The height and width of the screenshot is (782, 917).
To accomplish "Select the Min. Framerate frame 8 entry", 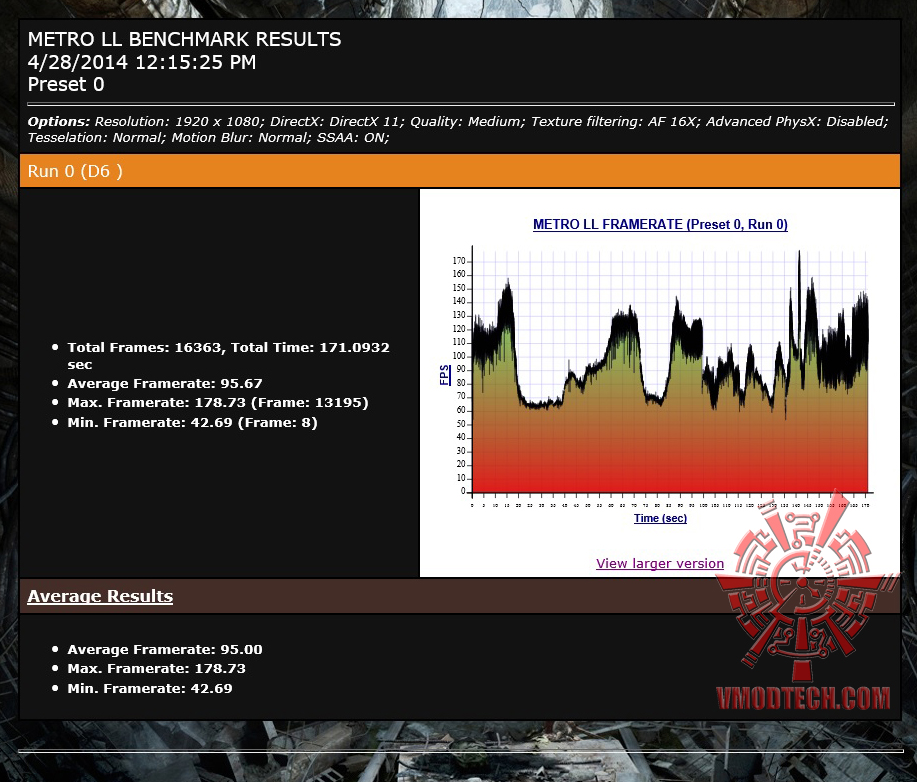I will click(192, 422).
